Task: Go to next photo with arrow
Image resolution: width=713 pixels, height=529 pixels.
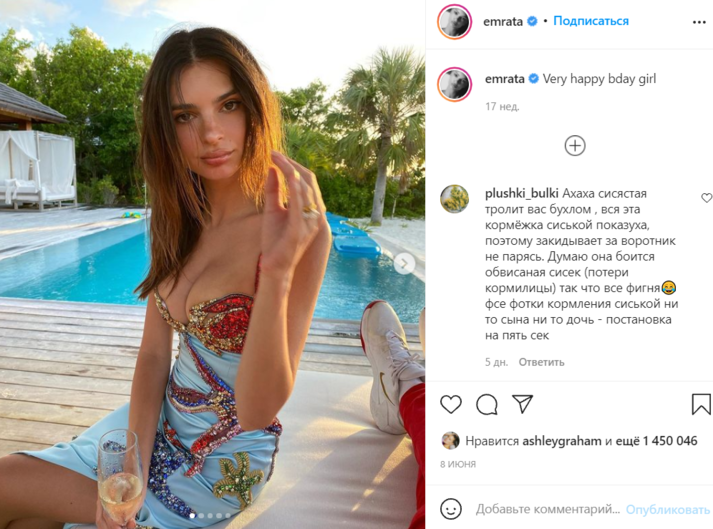Action: click(x=404, y=263)
